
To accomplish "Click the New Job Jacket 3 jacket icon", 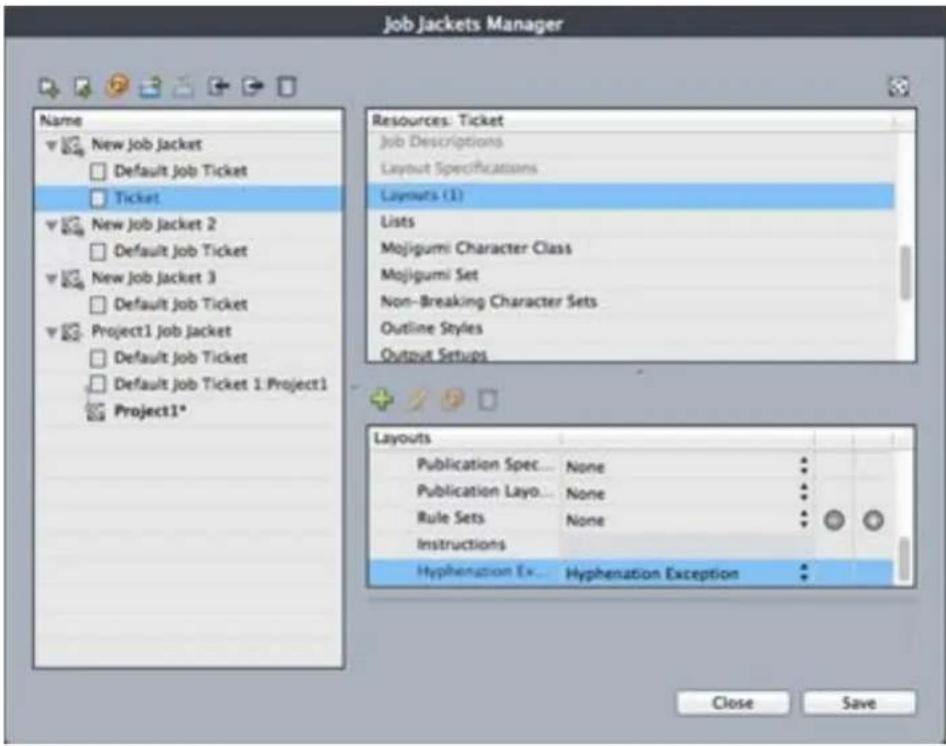I will (73, 278).
